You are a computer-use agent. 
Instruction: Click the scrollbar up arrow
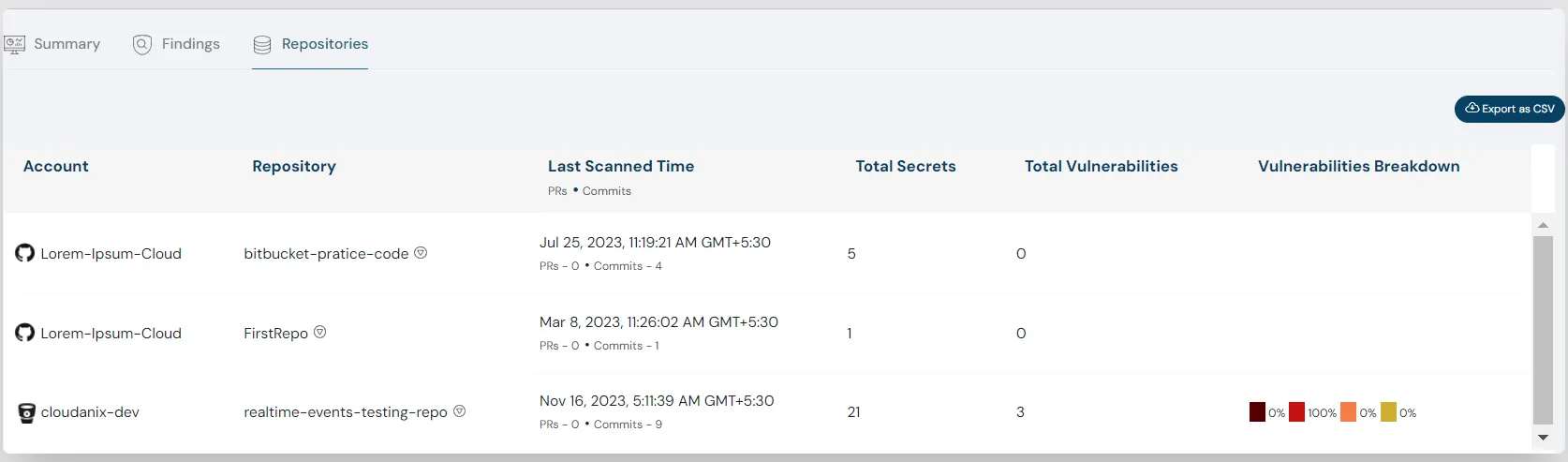(1543, 225)
